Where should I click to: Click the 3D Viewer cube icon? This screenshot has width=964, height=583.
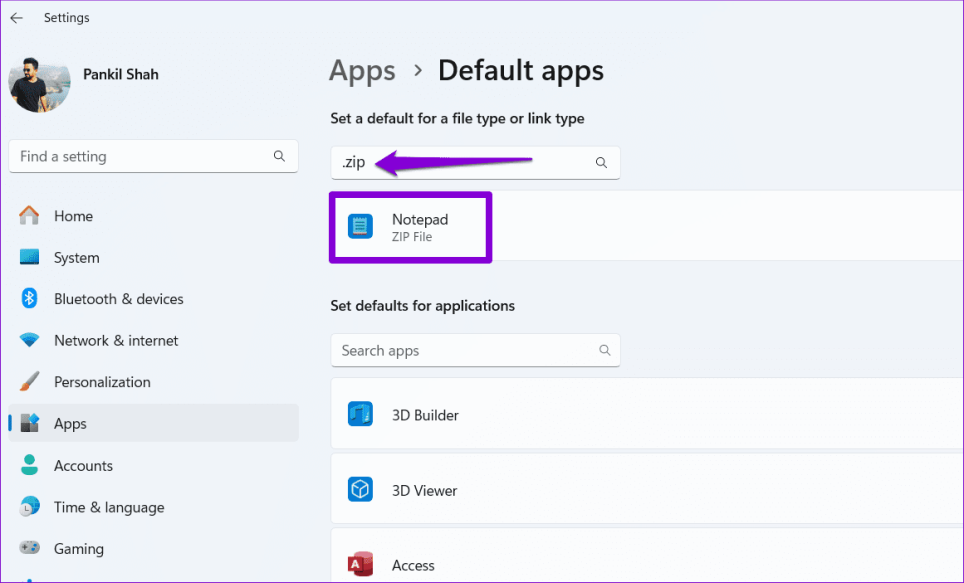(x=360, y=489)
